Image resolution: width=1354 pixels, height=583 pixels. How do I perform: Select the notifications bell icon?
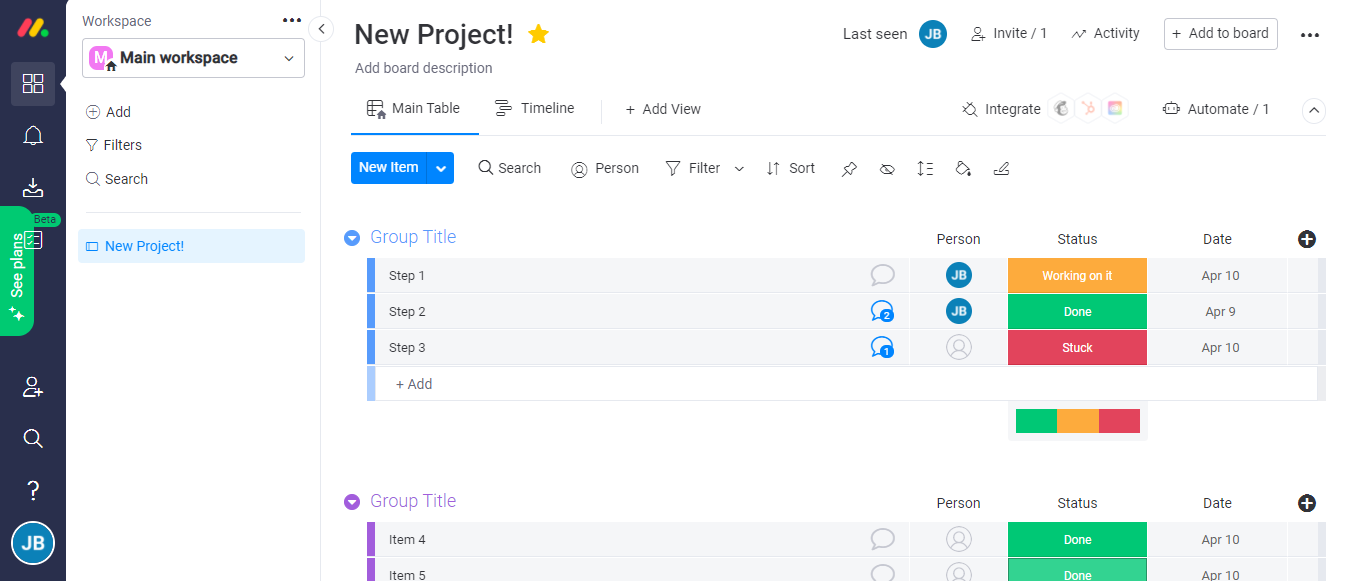click(x=33, y=135)
